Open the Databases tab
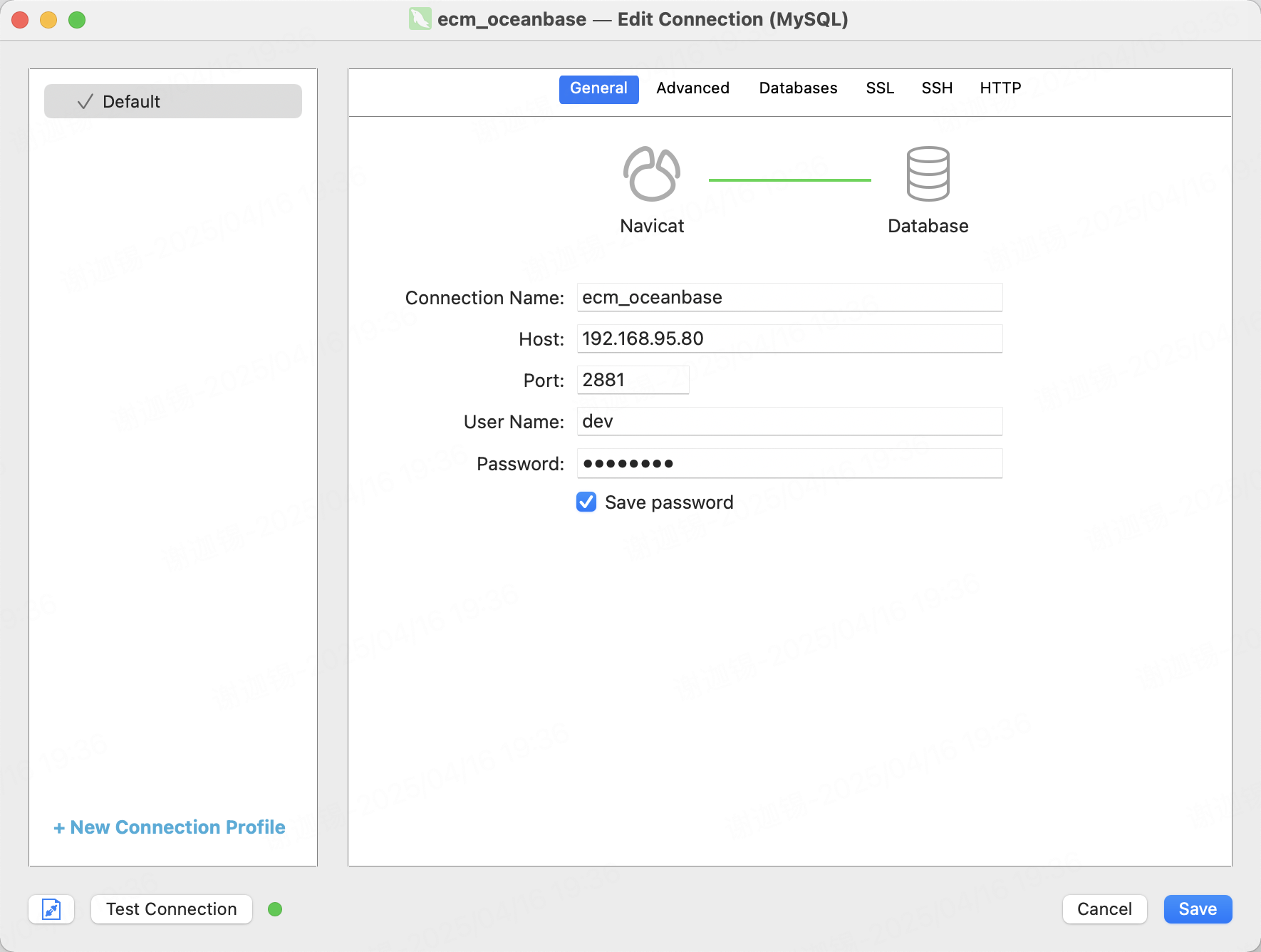This screenshot has width=1261, height=952. 798,88
